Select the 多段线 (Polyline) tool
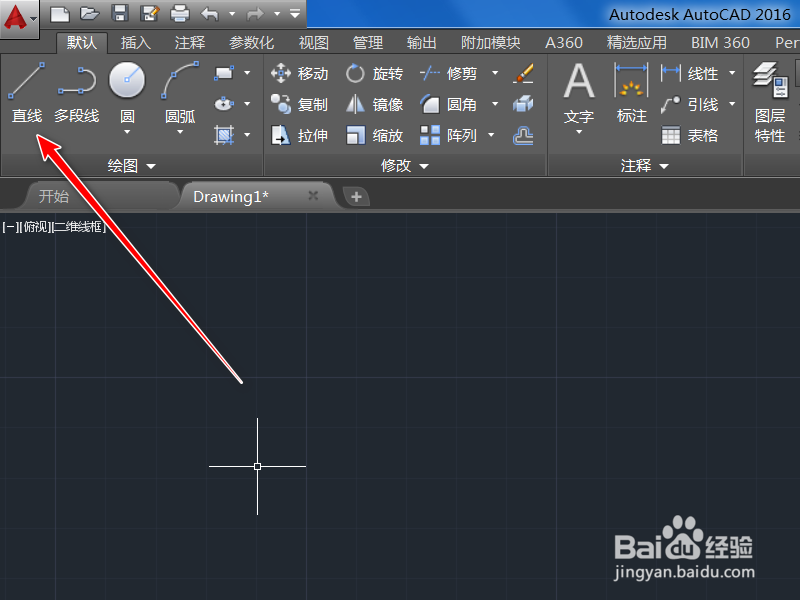This screenshot has height=600, width=800. [77, 93]
